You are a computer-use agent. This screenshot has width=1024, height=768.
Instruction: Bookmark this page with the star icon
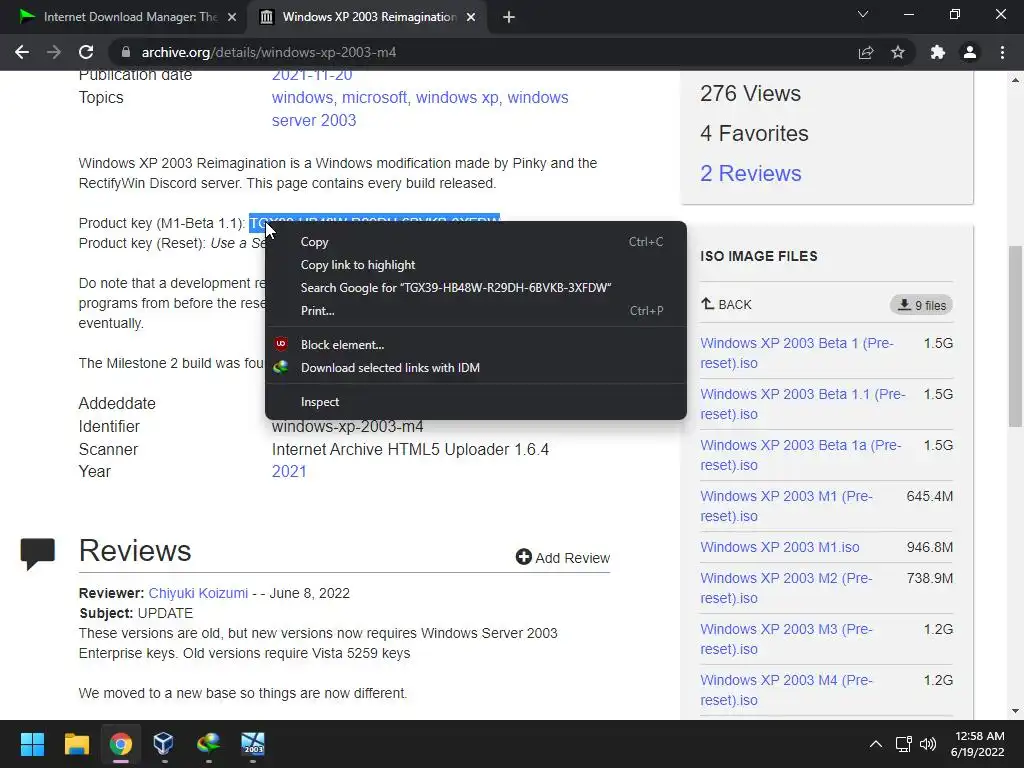(x=898, y=52)
